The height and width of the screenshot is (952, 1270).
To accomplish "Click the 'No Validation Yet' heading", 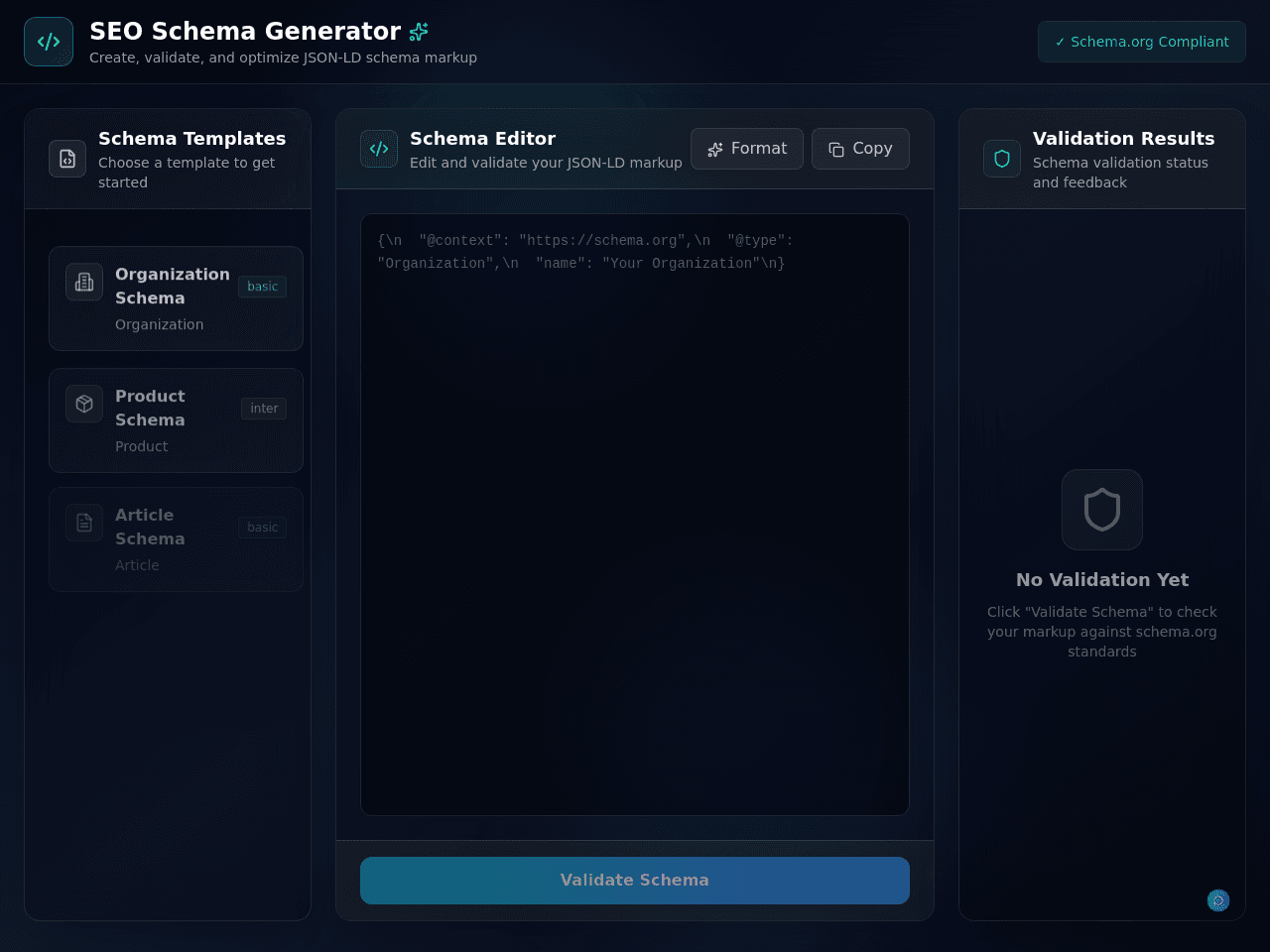I will click(1102, 580).
